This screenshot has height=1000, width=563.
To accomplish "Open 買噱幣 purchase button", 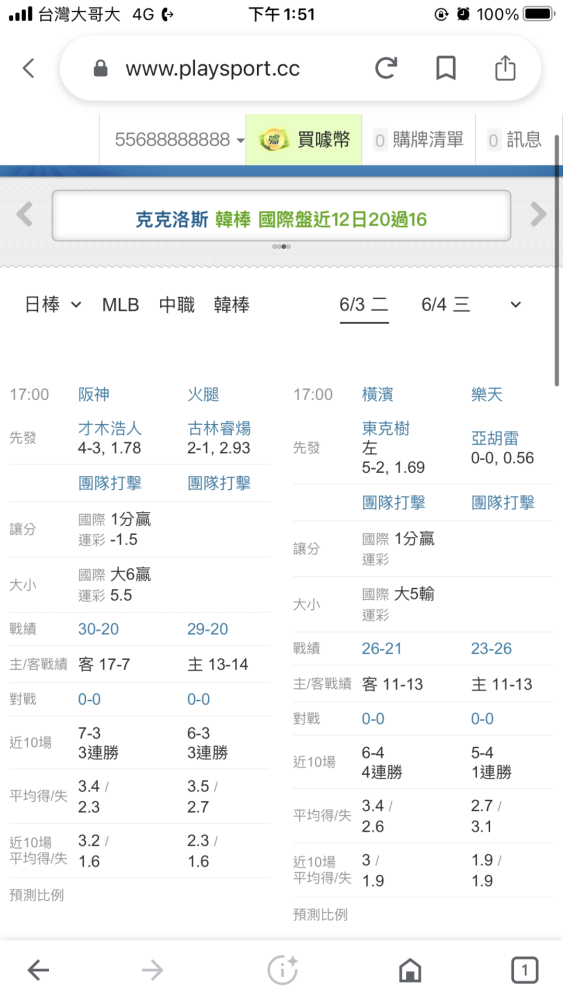I will 304,140.
